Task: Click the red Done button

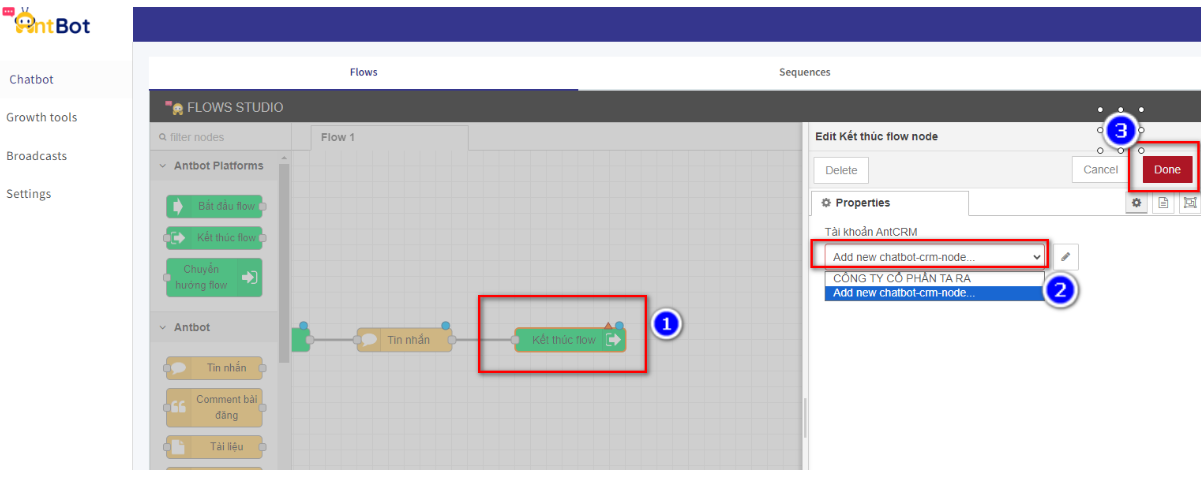Action: click(1167, 170)
